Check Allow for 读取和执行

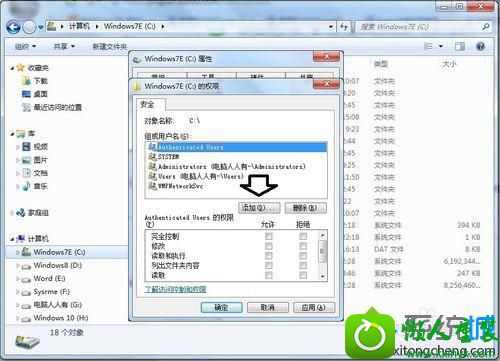point(268,256)
